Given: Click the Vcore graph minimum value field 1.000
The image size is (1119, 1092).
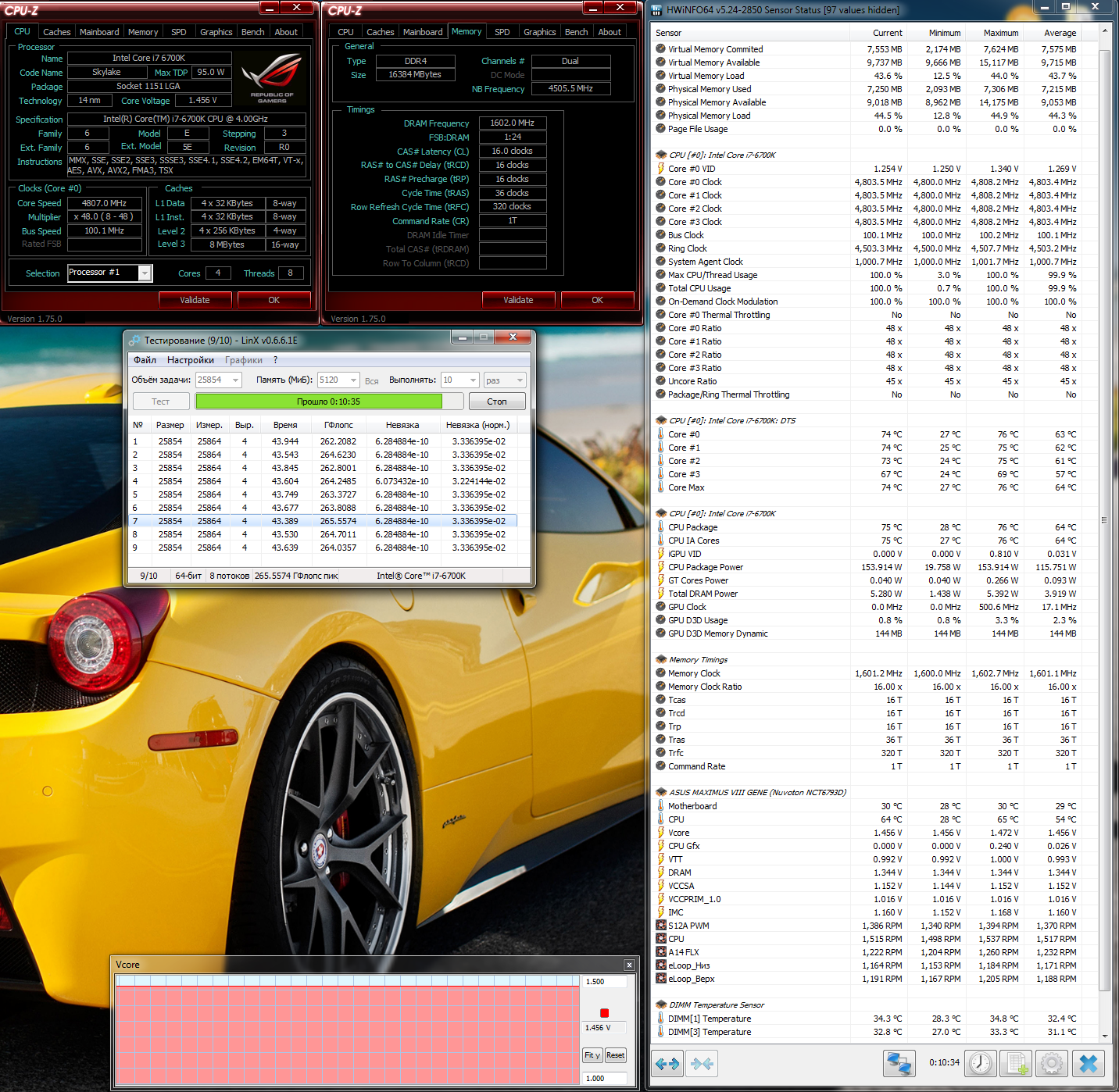Looking at the screenshot, I should (605, 1079).
